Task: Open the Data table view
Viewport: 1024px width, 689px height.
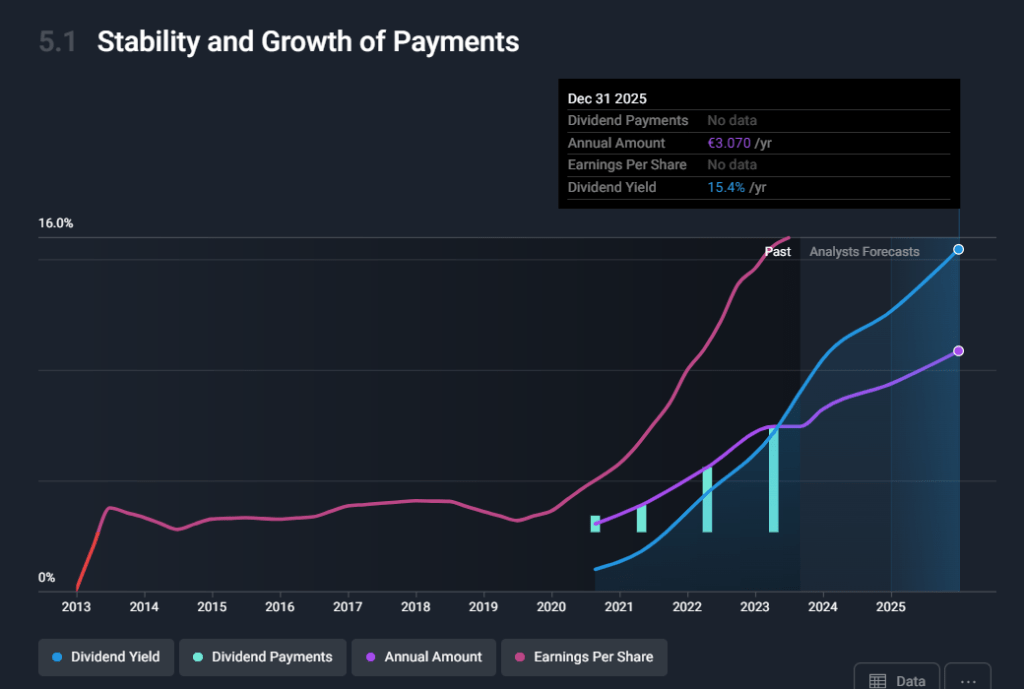Action: [x=897, y=680]
